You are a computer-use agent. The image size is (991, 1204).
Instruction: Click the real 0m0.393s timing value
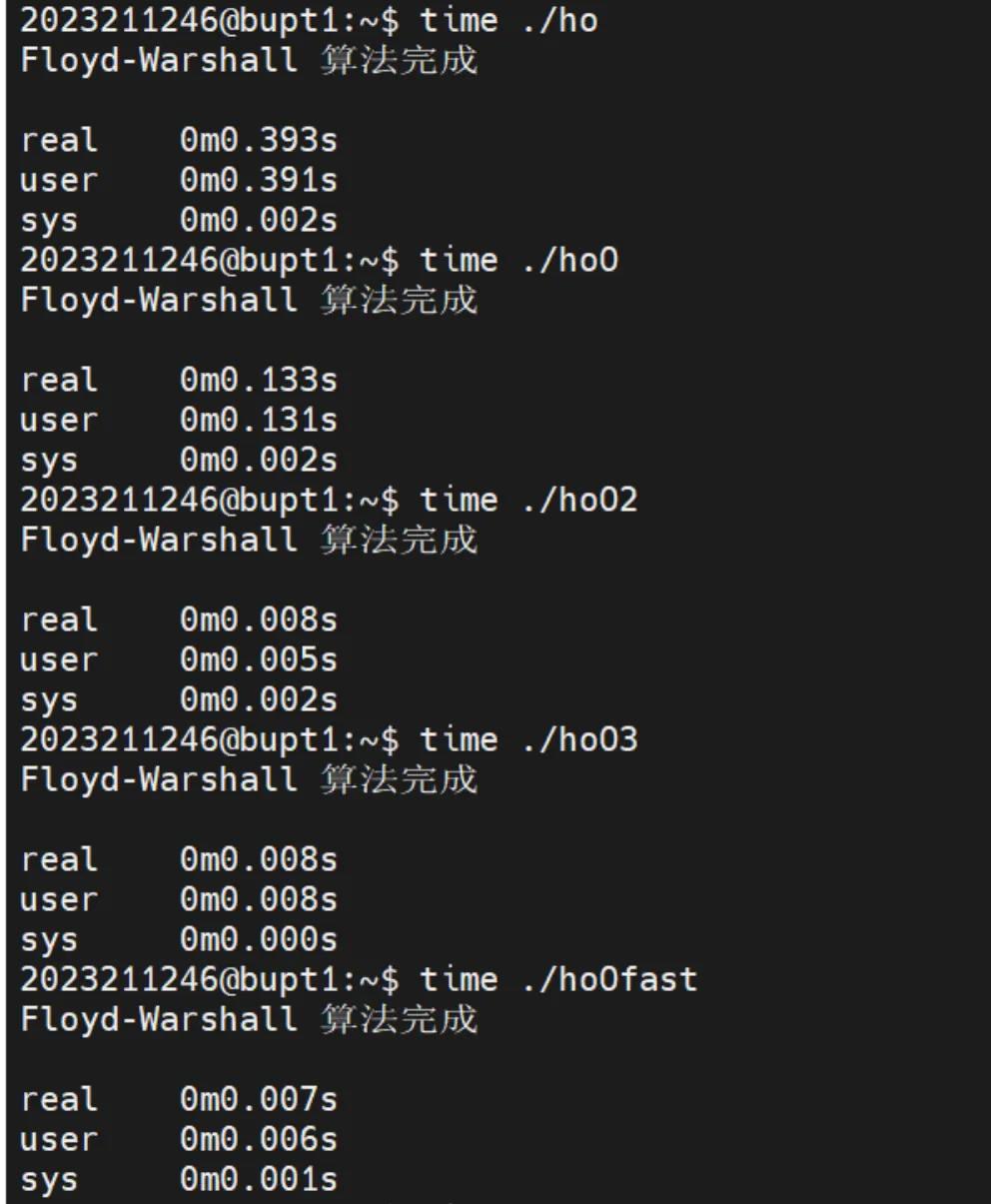click(x=259, y=140)
